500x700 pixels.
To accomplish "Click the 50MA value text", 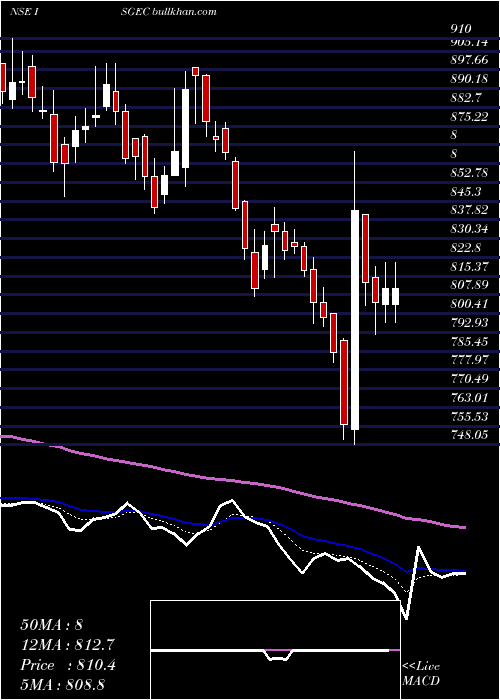I will pyautogui.click(x=51, y=625).
